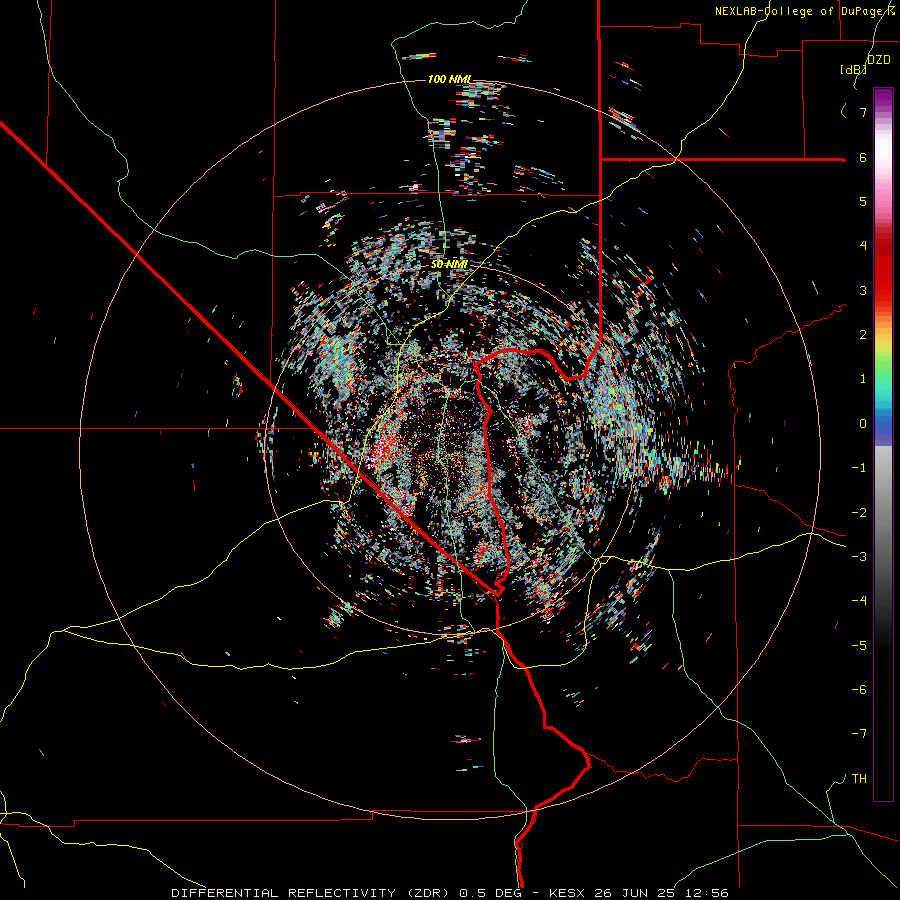Click the vertical ZDR color bar legend
Image resolution: width=900 pixels, height=900 pixels.
pos(883,444)
